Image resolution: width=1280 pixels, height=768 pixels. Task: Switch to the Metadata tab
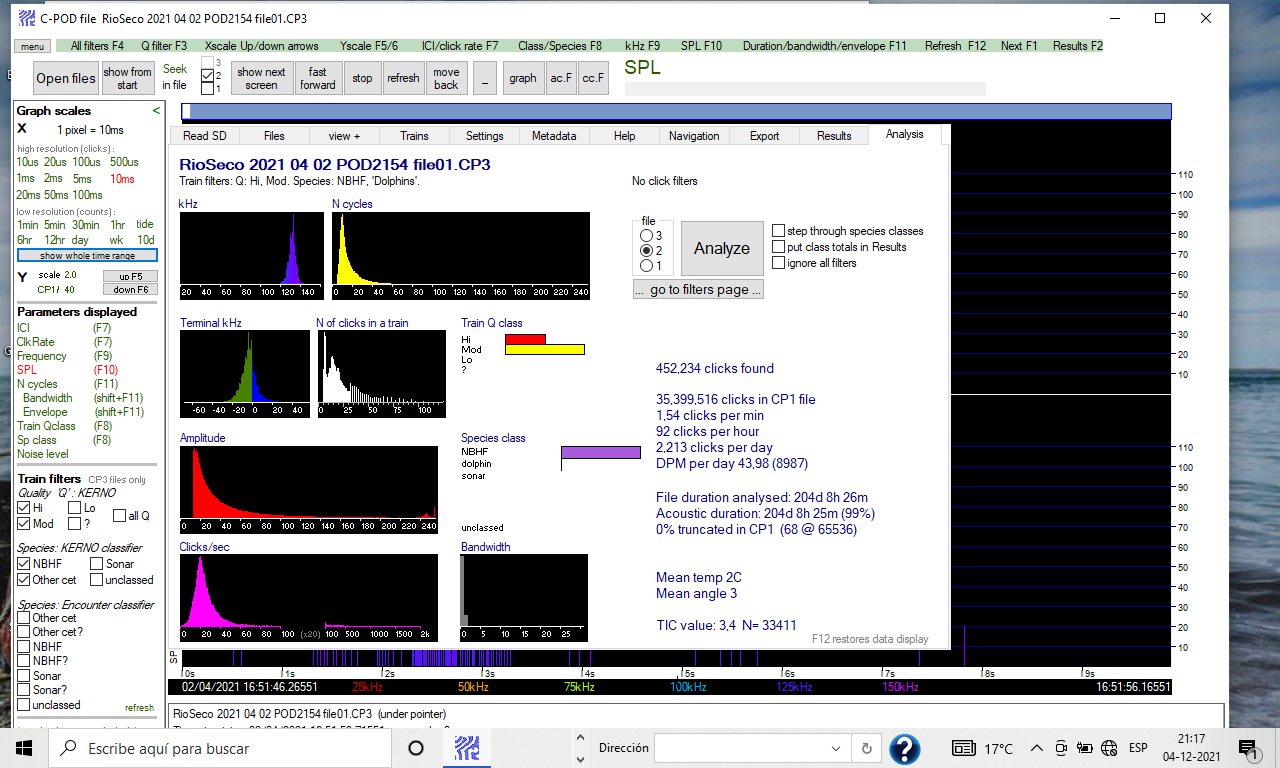(553, 136)
